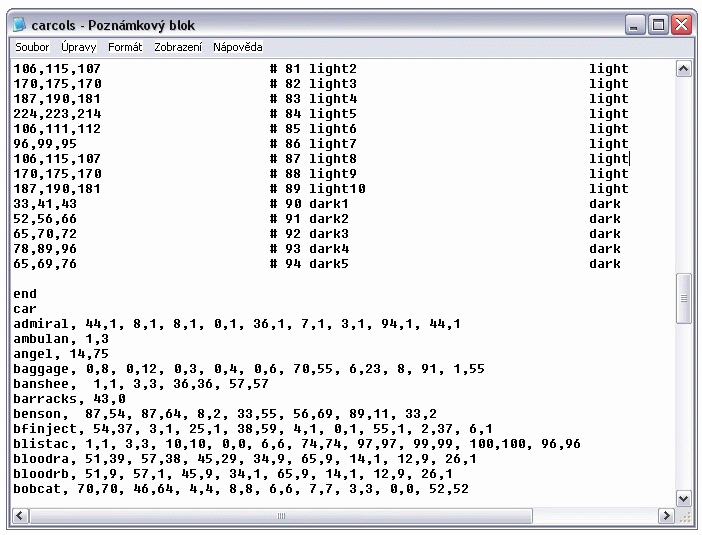Click the vertical scrollbar track above the thumb
702x535 pixels.
(684, 170)
